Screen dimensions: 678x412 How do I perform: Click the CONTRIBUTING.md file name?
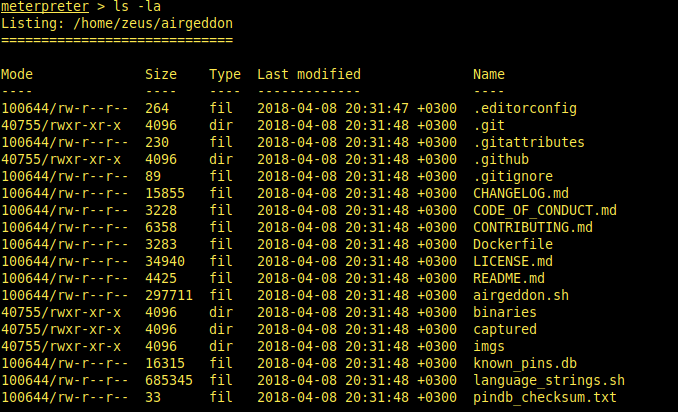pyautogui.click(x=533, y=227)
